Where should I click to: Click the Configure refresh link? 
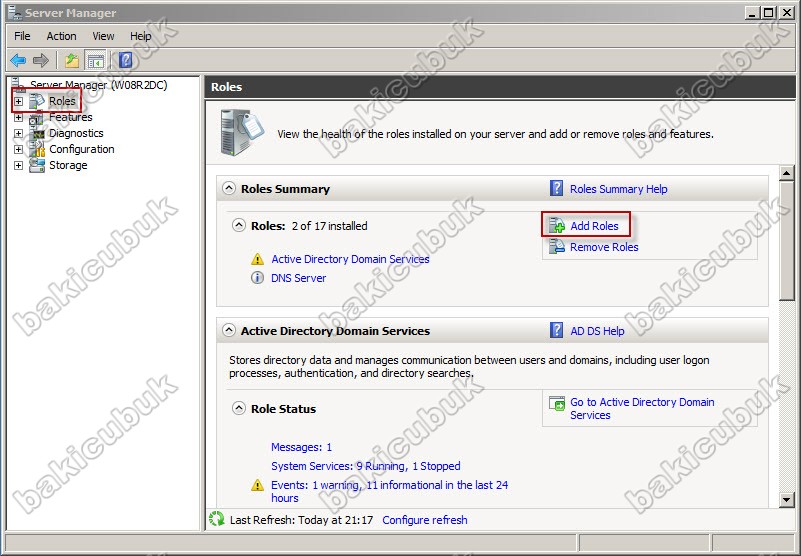pos(425,520)
